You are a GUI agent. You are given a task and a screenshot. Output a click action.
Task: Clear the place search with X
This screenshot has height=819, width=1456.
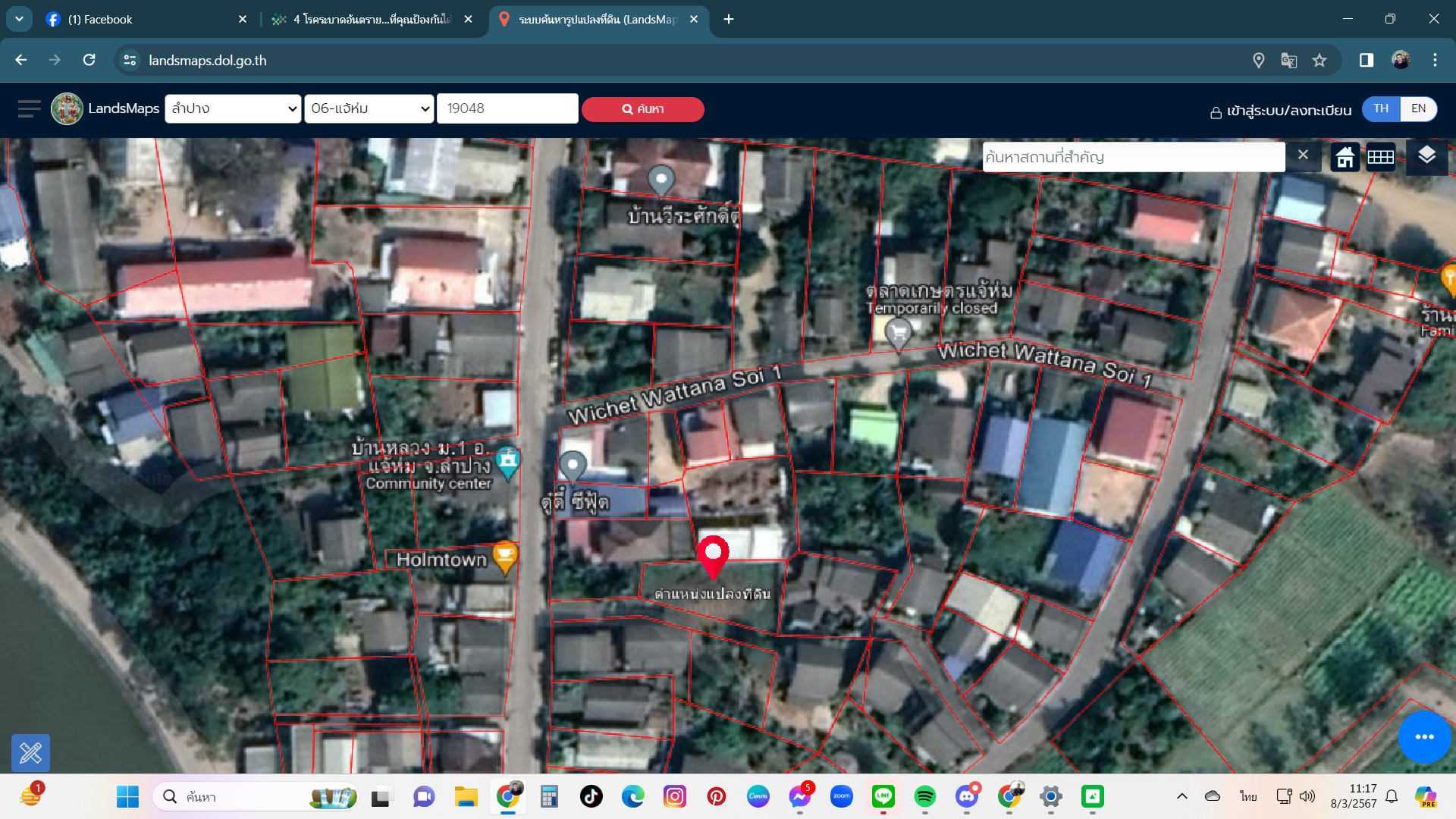click(x=1303, y=155)
